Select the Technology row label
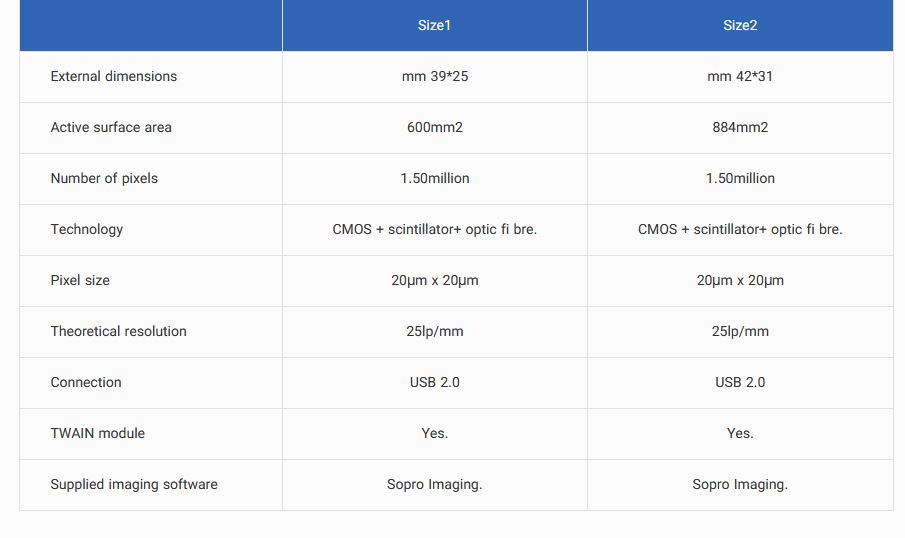The image size is (905, 538). tap(87, 229)
